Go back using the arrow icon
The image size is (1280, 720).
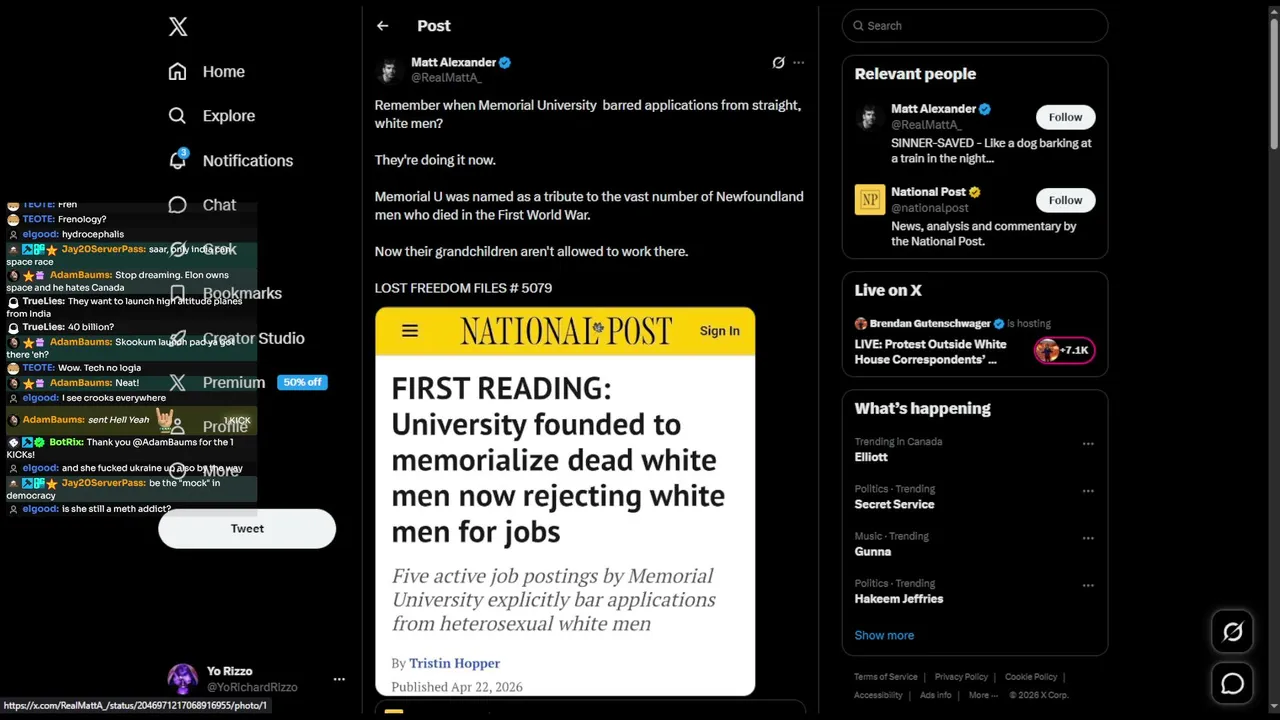pos(382,26)
